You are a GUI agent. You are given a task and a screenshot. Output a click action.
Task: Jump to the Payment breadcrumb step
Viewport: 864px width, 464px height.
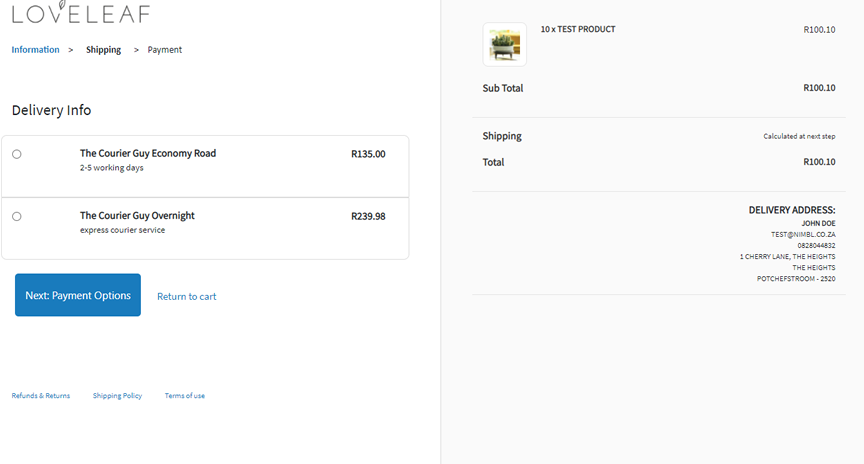point(164,50)
